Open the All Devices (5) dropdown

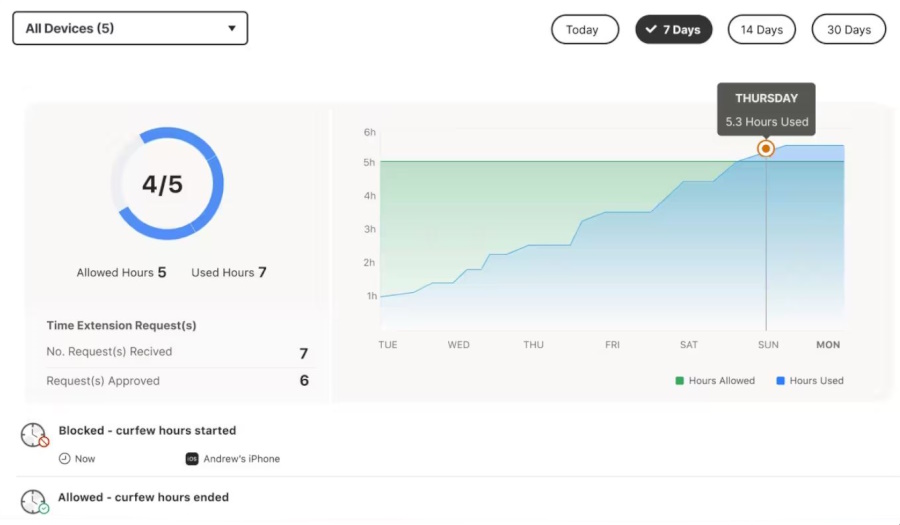(x=130, y=28)
